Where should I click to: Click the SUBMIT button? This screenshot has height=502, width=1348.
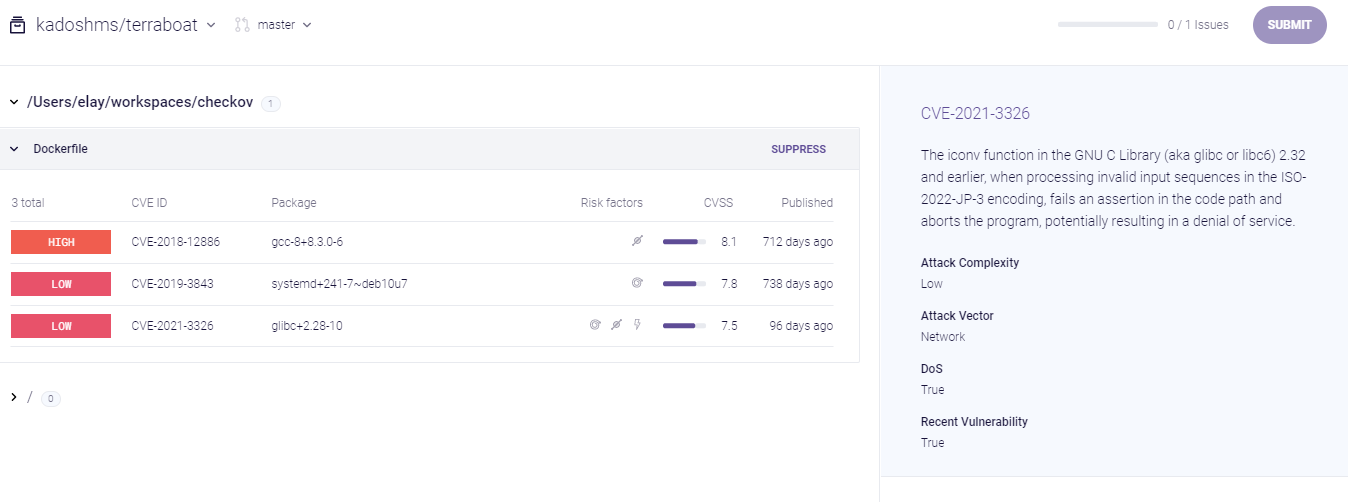click(x=1289, y=25)
